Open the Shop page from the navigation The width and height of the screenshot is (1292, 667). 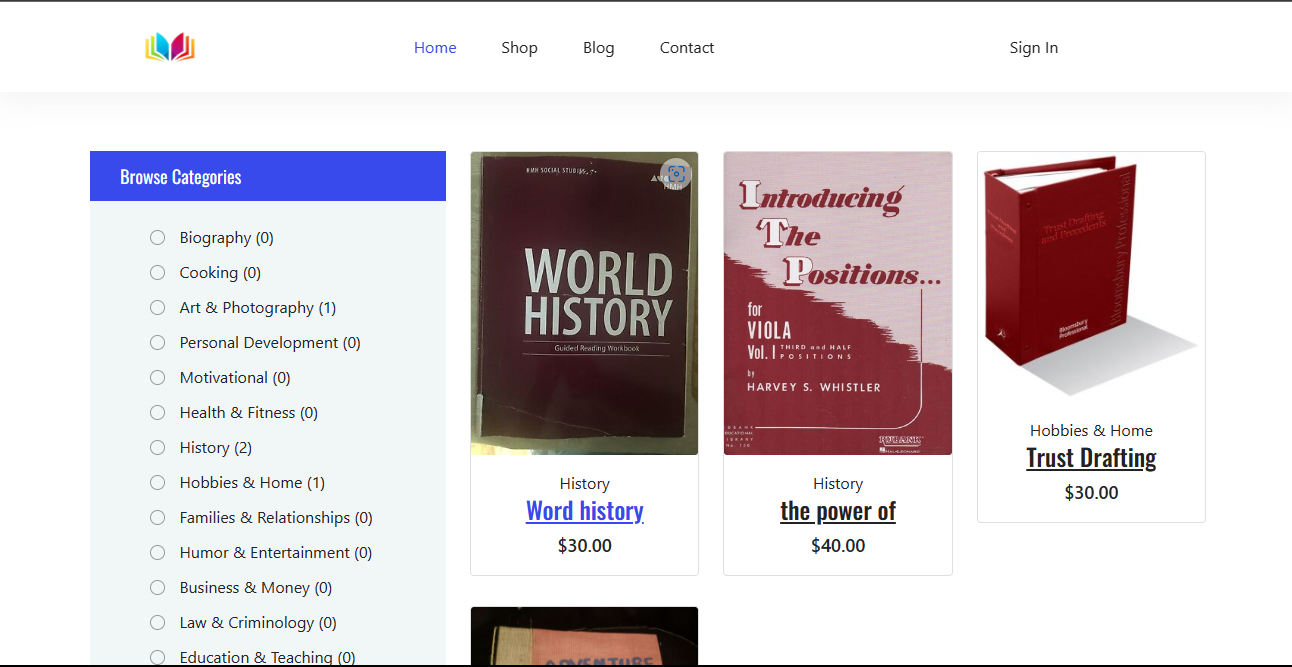click(x=519, y=47)
